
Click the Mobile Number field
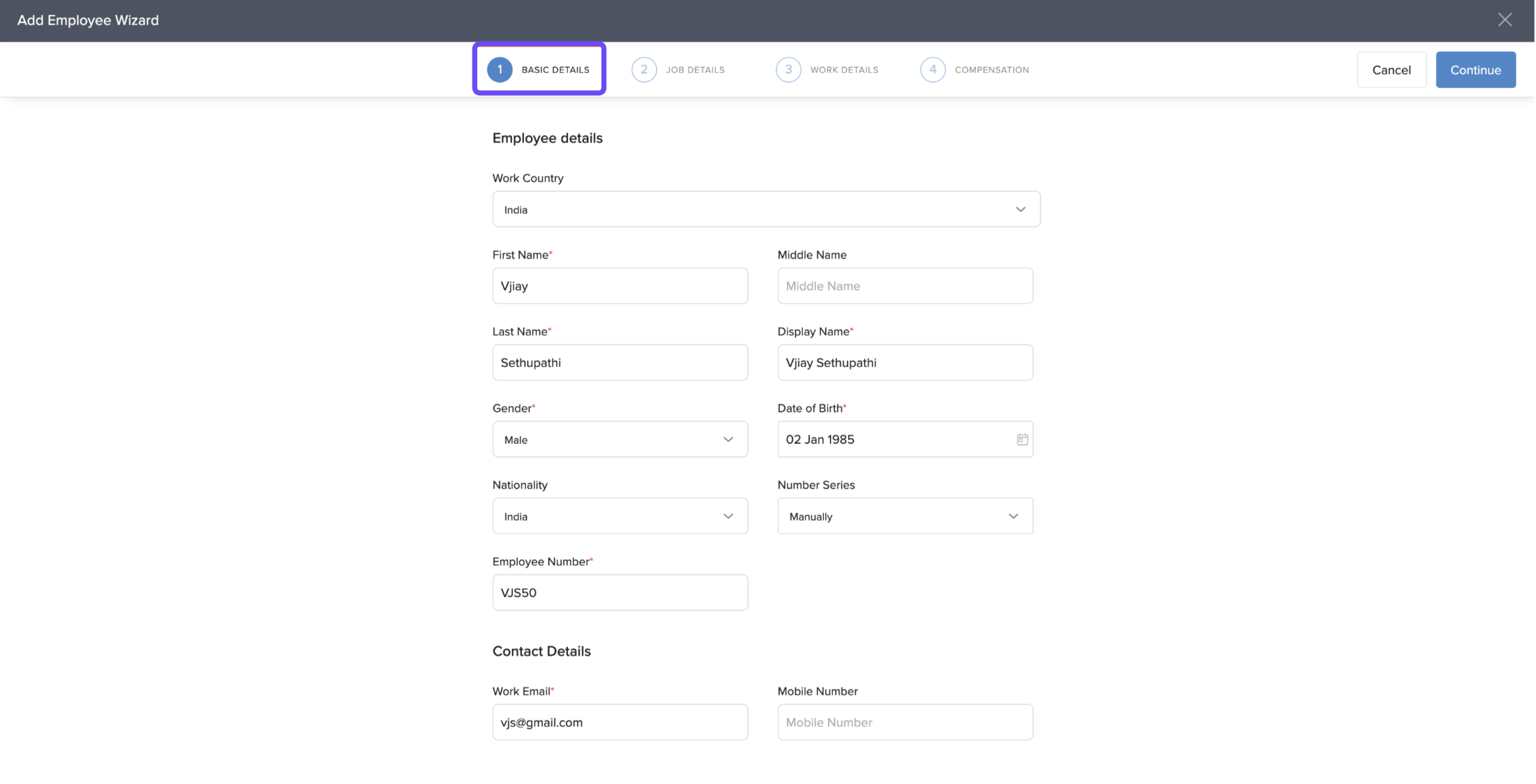pyautogui.click(x=904, y=722)
